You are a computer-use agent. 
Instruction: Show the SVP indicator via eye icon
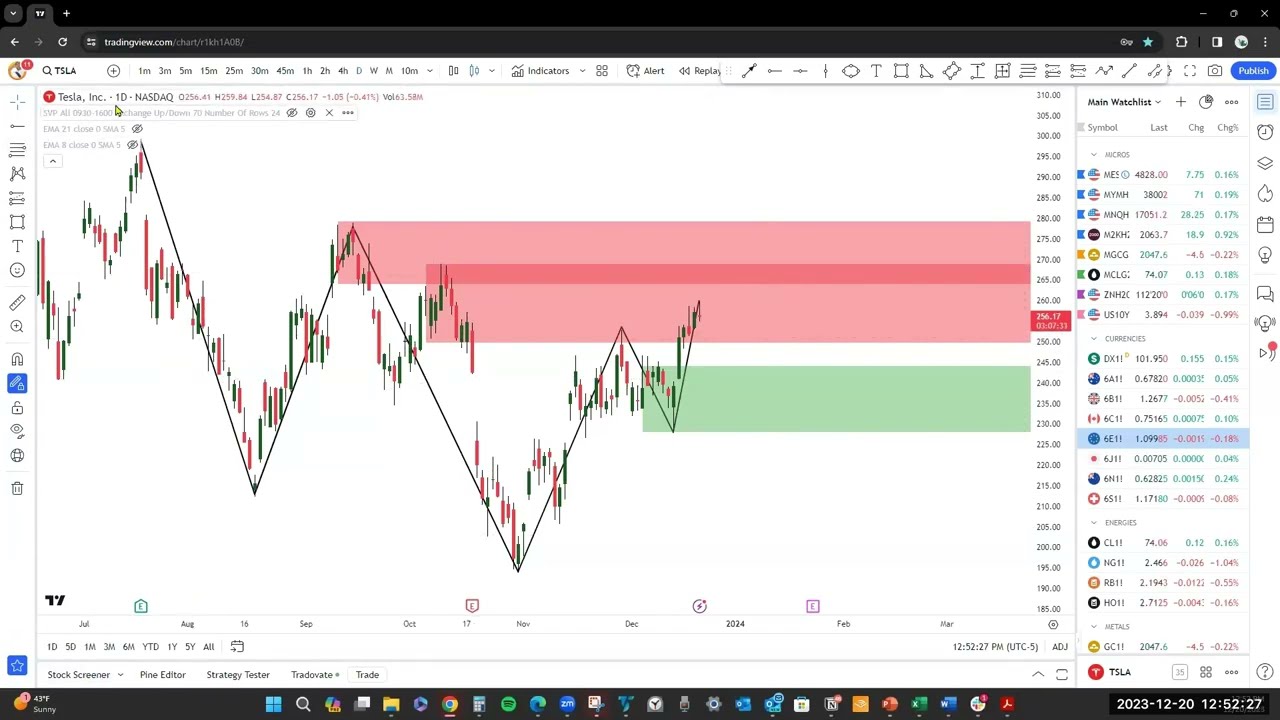(292, 113)
